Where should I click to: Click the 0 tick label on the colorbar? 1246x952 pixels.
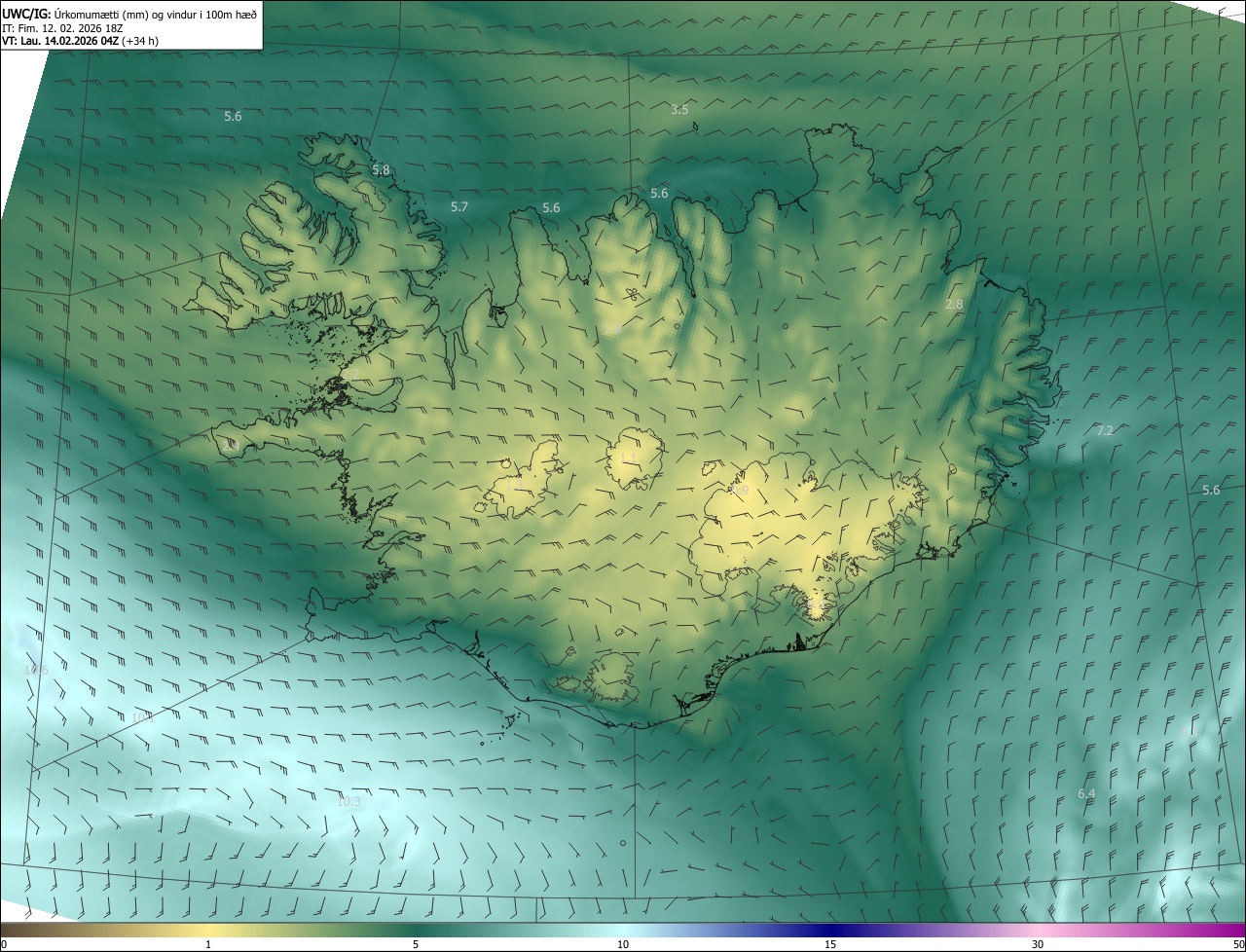pyautogui.click(x=4, y=944)
